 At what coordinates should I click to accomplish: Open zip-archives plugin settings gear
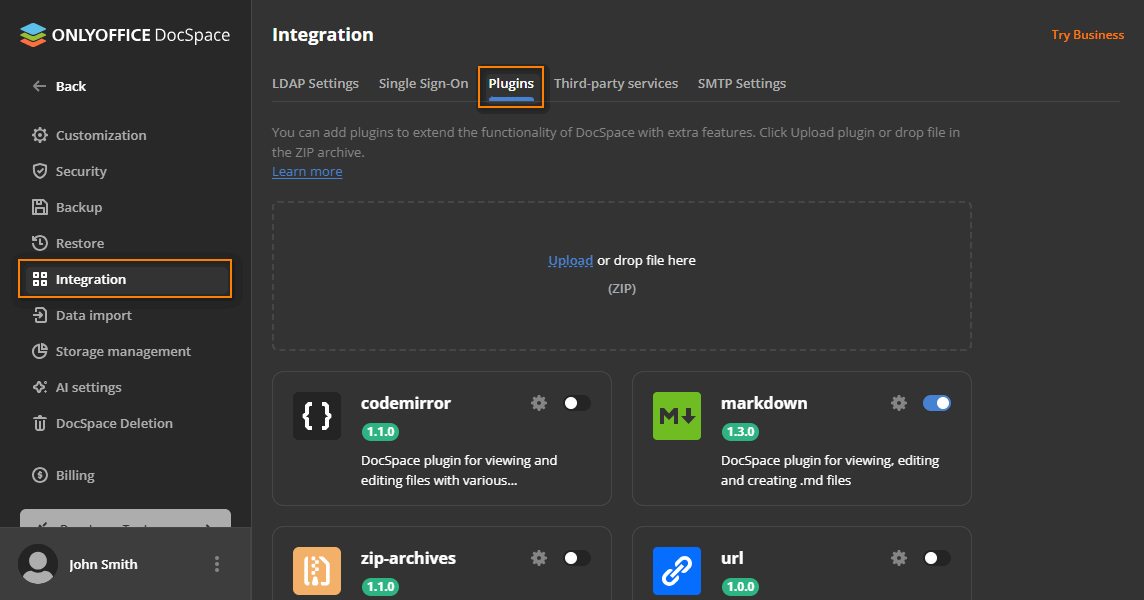[x=539, y=558]
